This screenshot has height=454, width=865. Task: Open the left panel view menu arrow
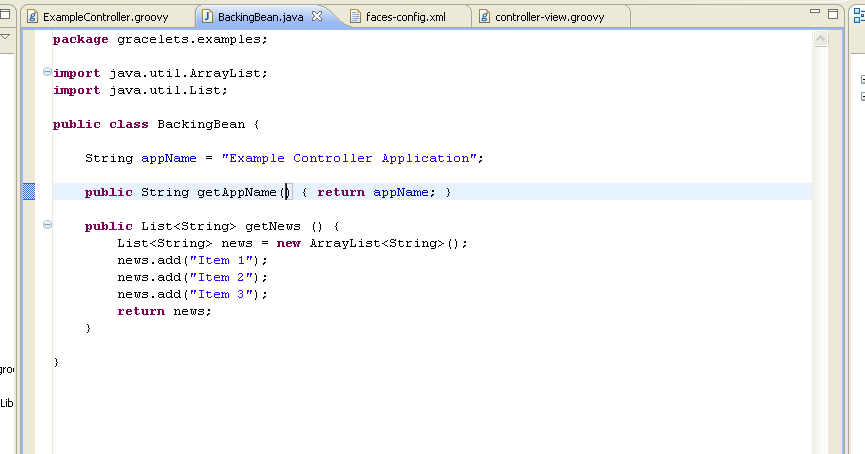coord(4,38)
